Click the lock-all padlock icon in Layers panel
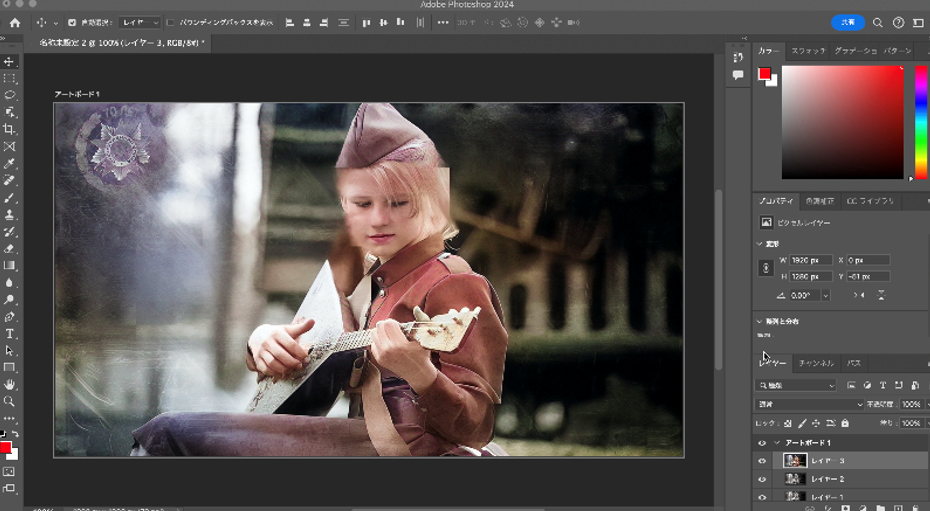 click(843, 423)
